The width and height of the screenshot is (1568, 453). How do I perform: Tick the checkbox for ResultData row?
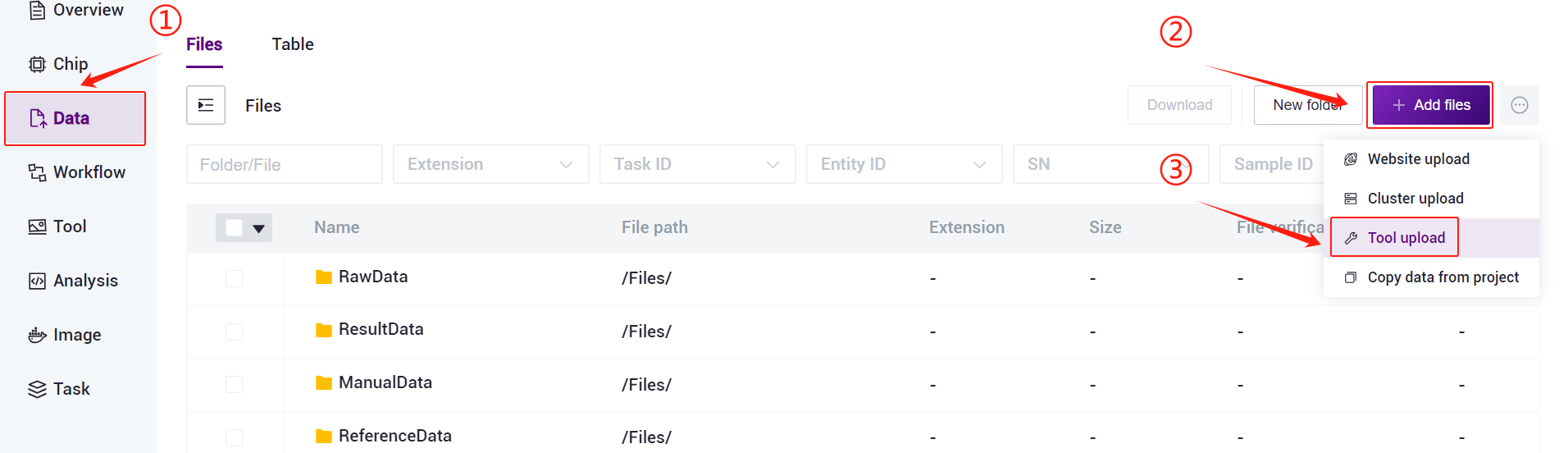click(x=235, y=332)
